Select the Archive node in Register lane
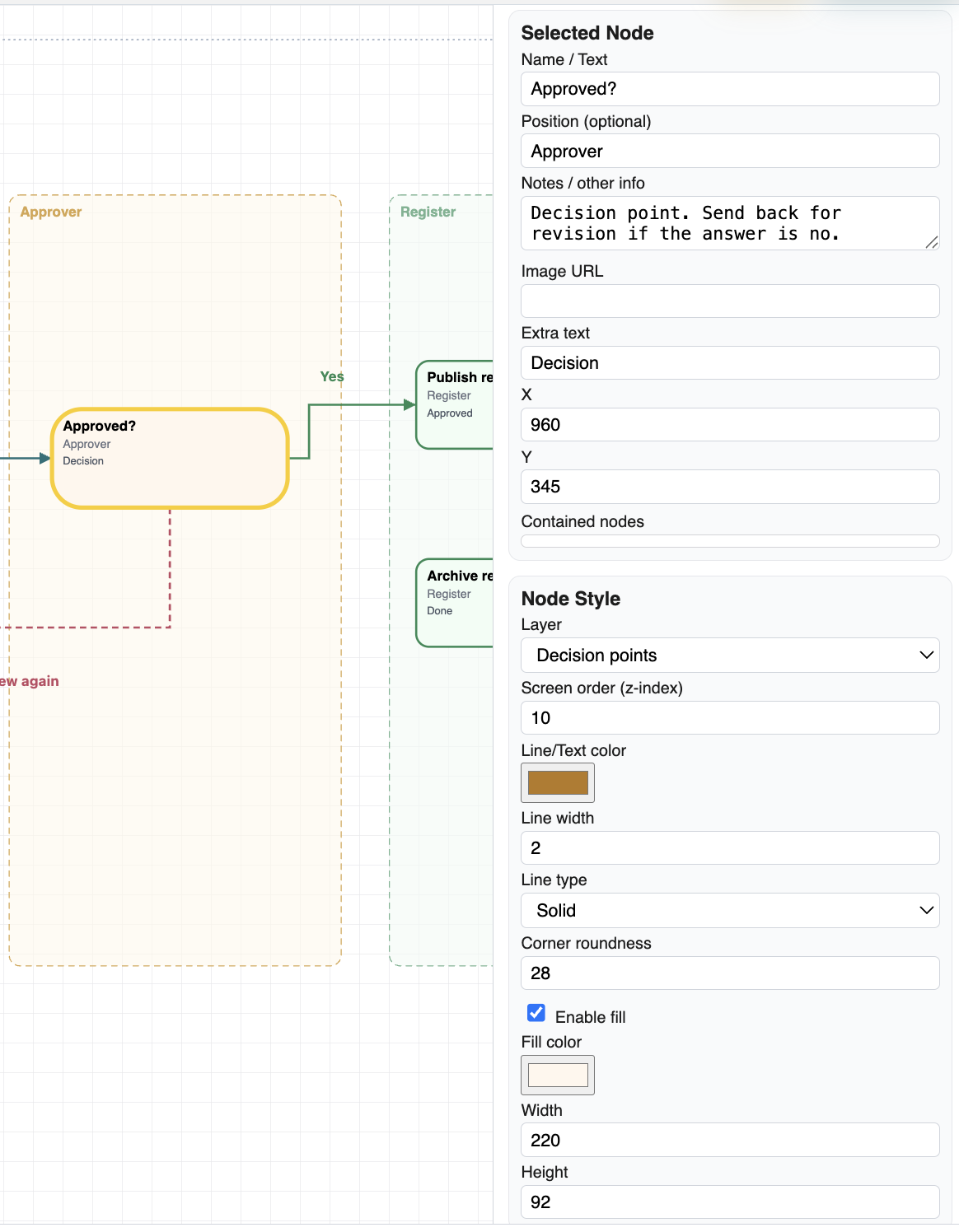The width and height of the screenshot is (959, 1232). point(455,603)
